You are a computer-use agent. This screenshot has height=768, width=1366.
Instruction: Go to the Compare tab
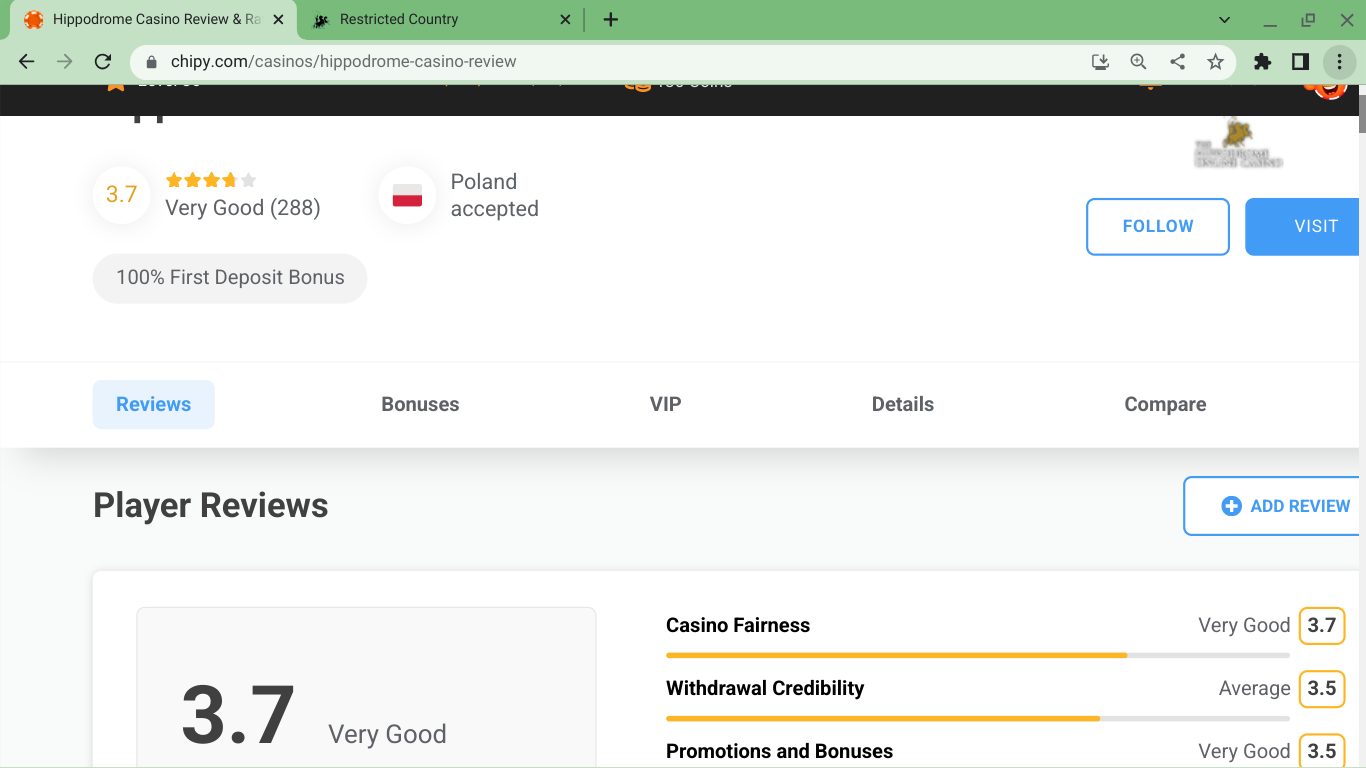1165,405
